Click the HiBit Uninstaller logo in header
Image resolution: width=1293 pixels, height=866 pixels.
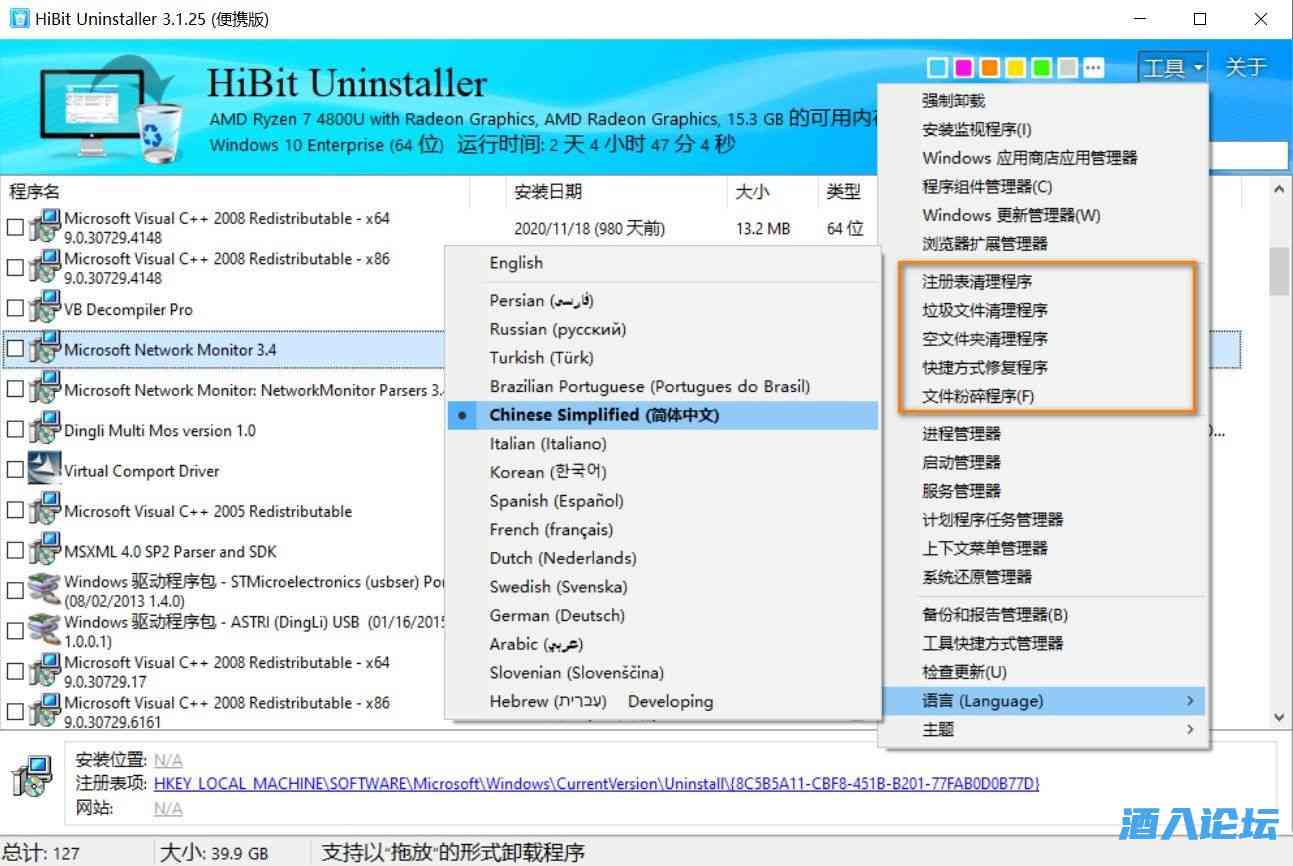(x=112, y=108)
